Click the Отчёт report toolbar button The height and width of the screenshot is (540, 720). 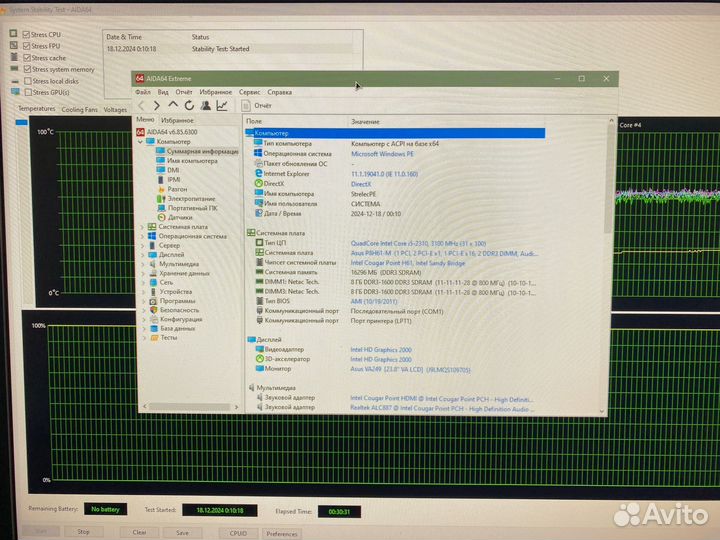coord(257,106)
